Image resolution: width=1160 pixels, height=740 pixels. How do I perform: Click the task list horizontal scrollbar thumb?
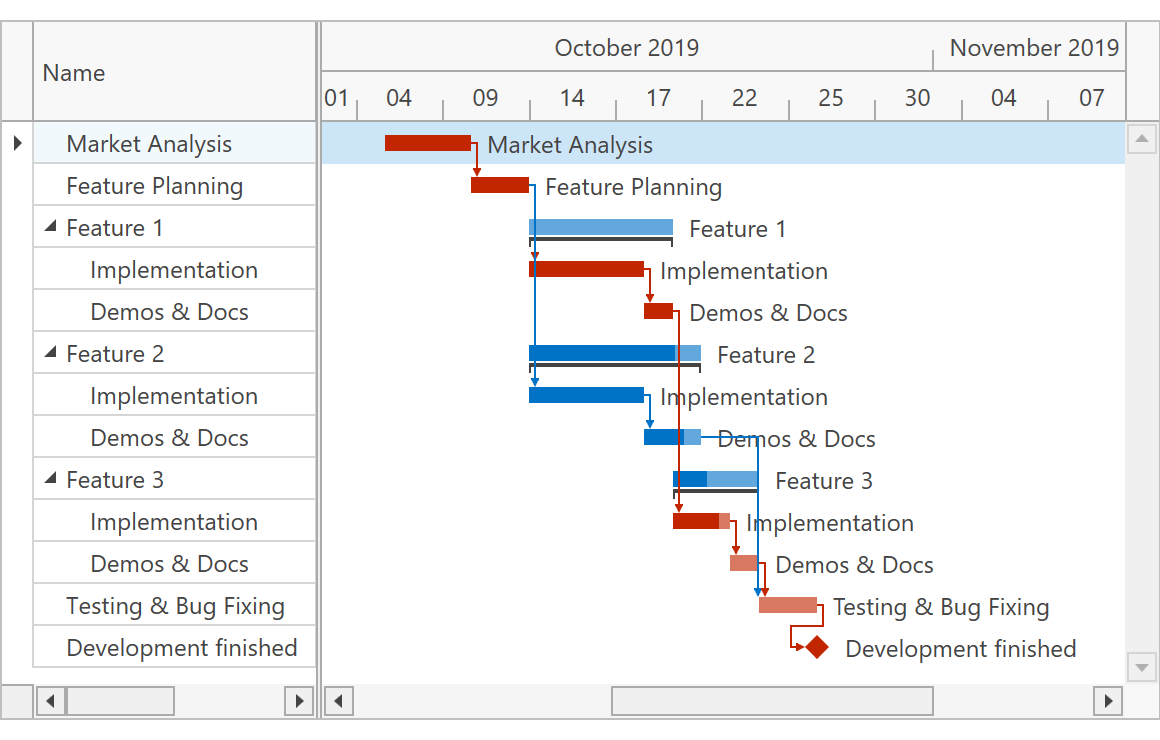[x=121, y=701]
